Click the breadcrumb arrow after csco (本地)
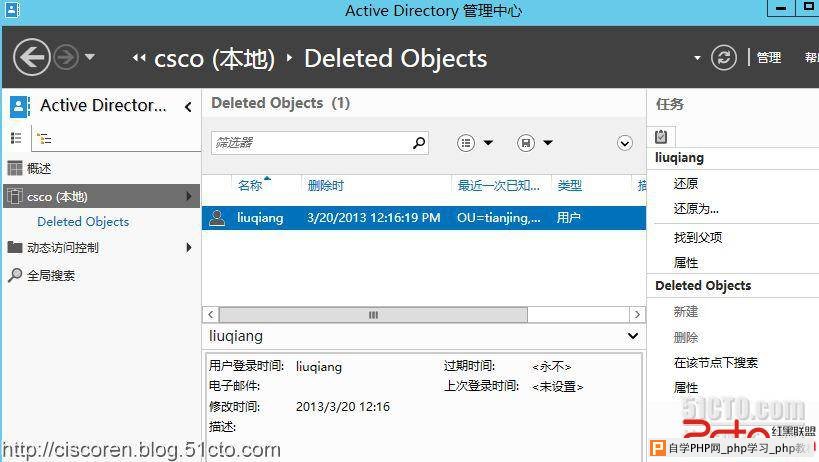The image size is (819, 462). point(290,58)
